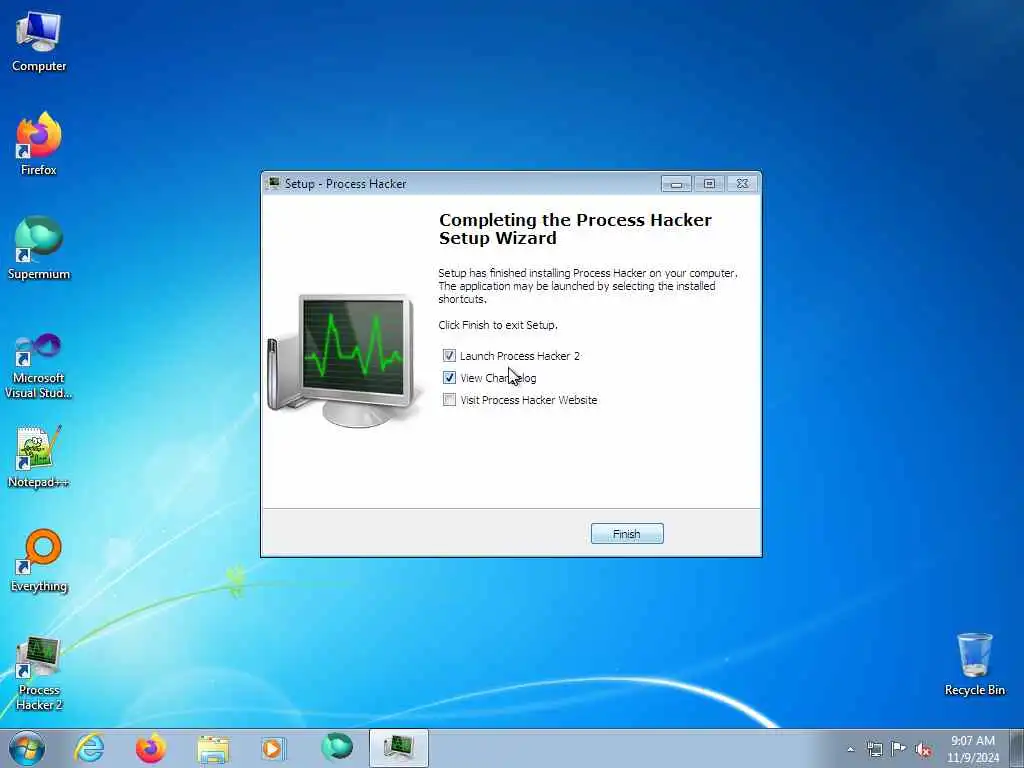Click the Finish button
Viewport: 1024px width, 768px height.
click(x=627, y=534)
